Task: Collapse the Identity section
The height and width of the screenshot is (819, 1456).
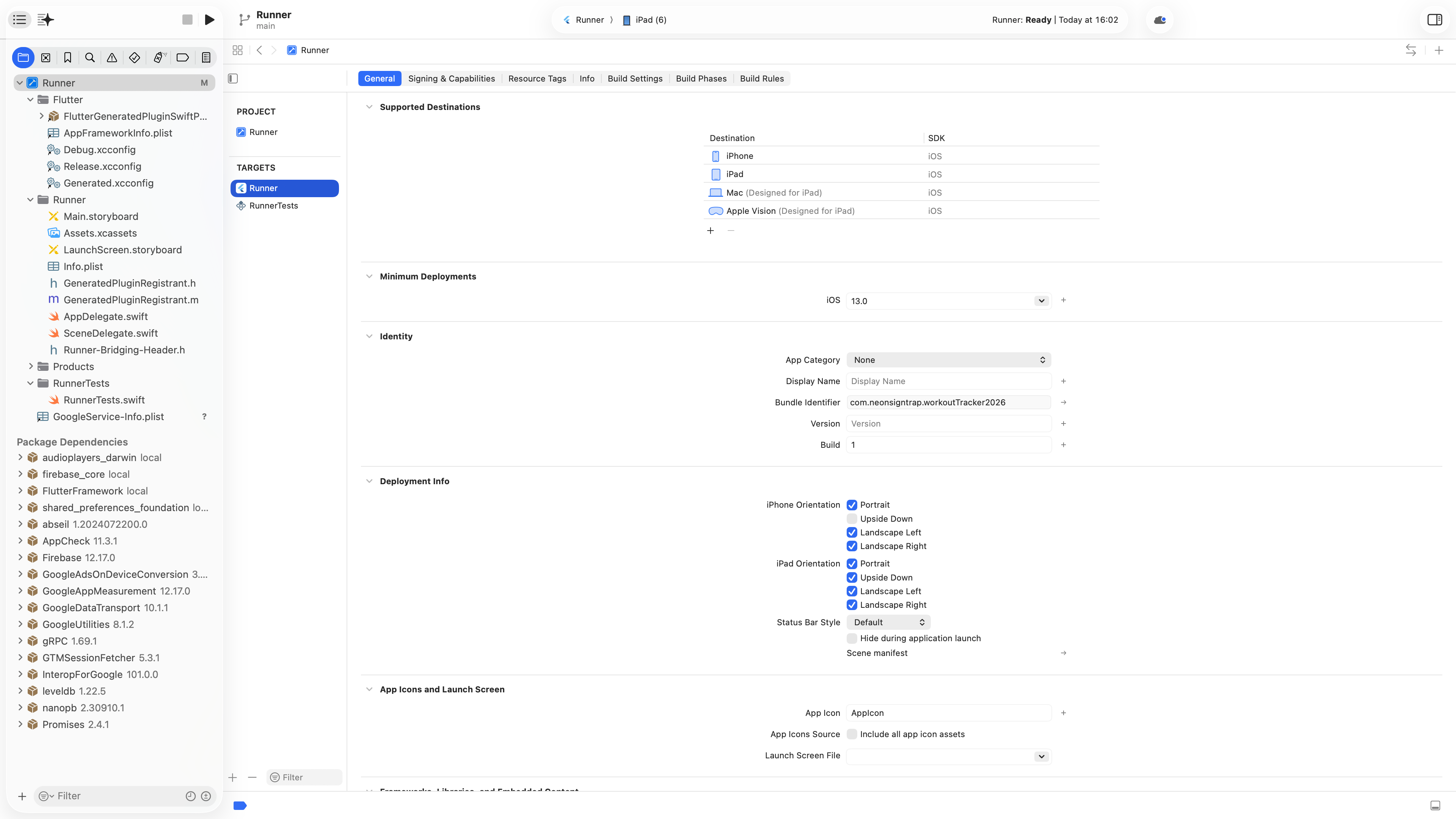Action: [x=369, y=336]
